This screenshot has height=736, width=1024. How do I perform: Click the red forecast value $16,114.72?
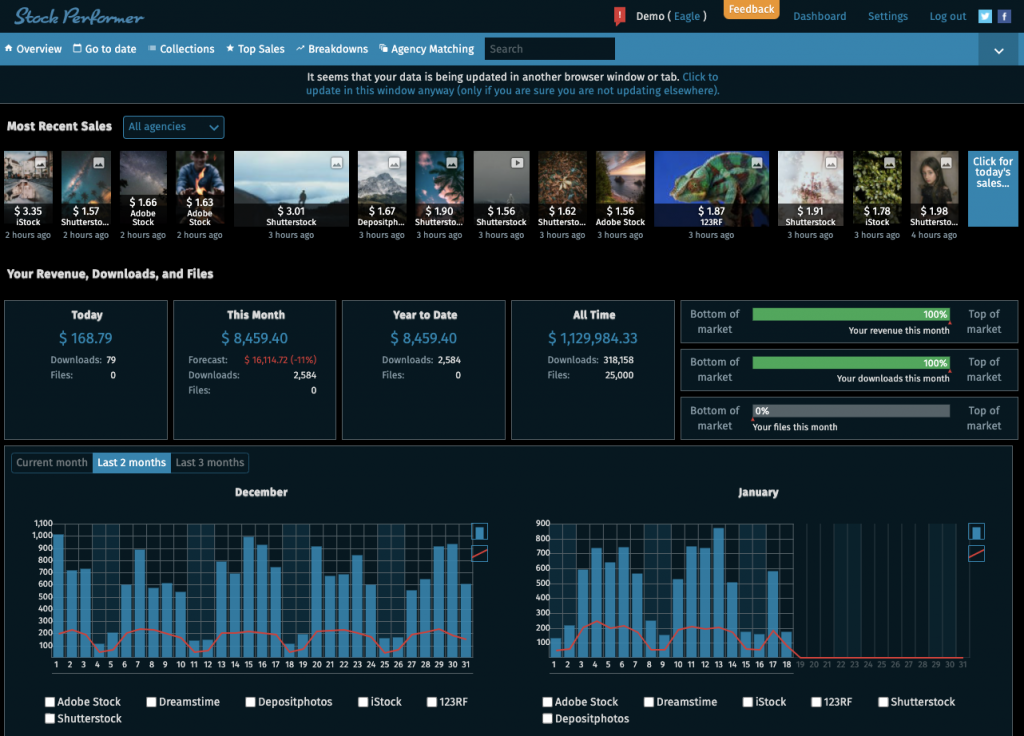pyautogui.click(x=280, y=360)
